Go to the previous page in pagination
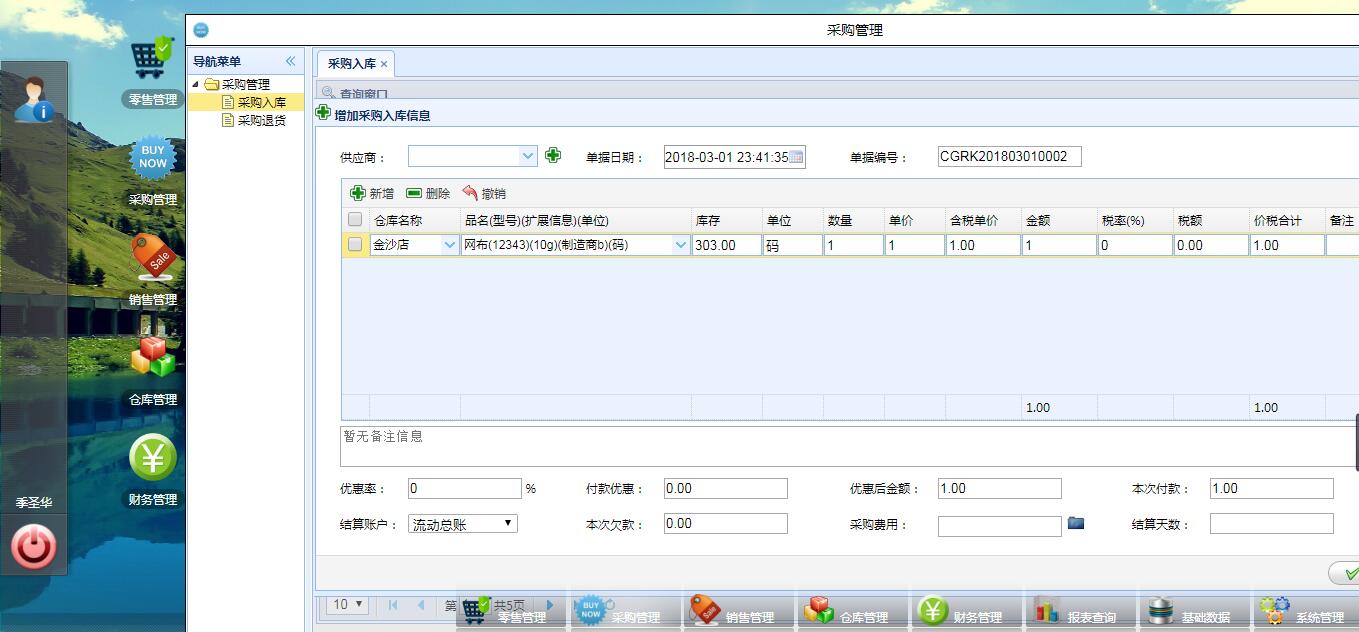Image resolution: width=1359 pixels, height=632 pixels. pos(421,605)
